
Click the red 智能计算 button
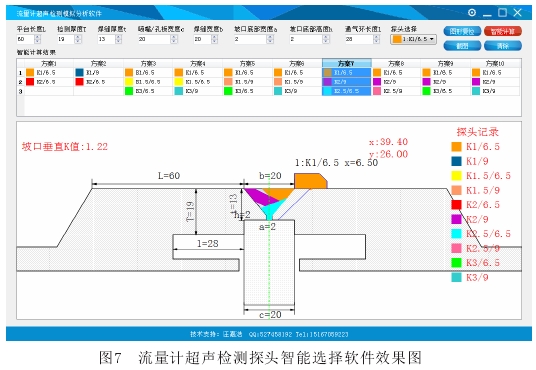[x=502, y=31]
